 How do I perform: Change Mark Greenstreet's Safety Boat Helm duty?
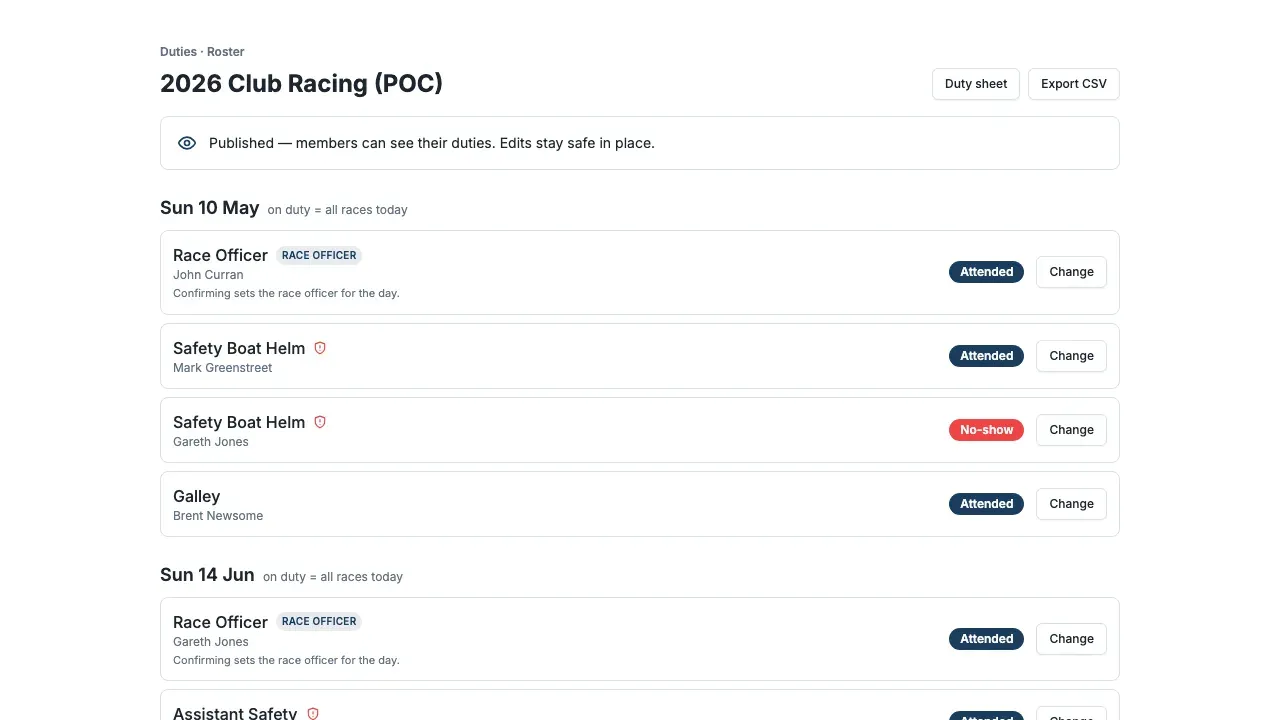click(1071, 356)
